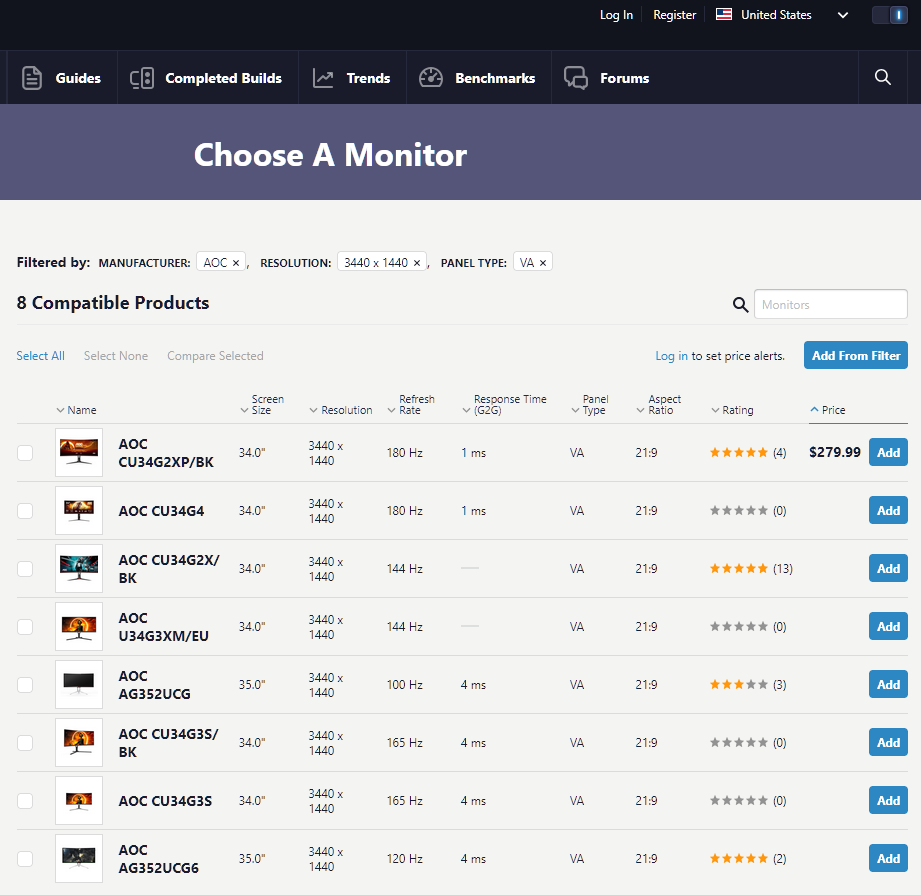Image resolution: width=921 pixels, height=895 pixels.
Task: Open Completed Builds label
Action: (x=223, y=78)
